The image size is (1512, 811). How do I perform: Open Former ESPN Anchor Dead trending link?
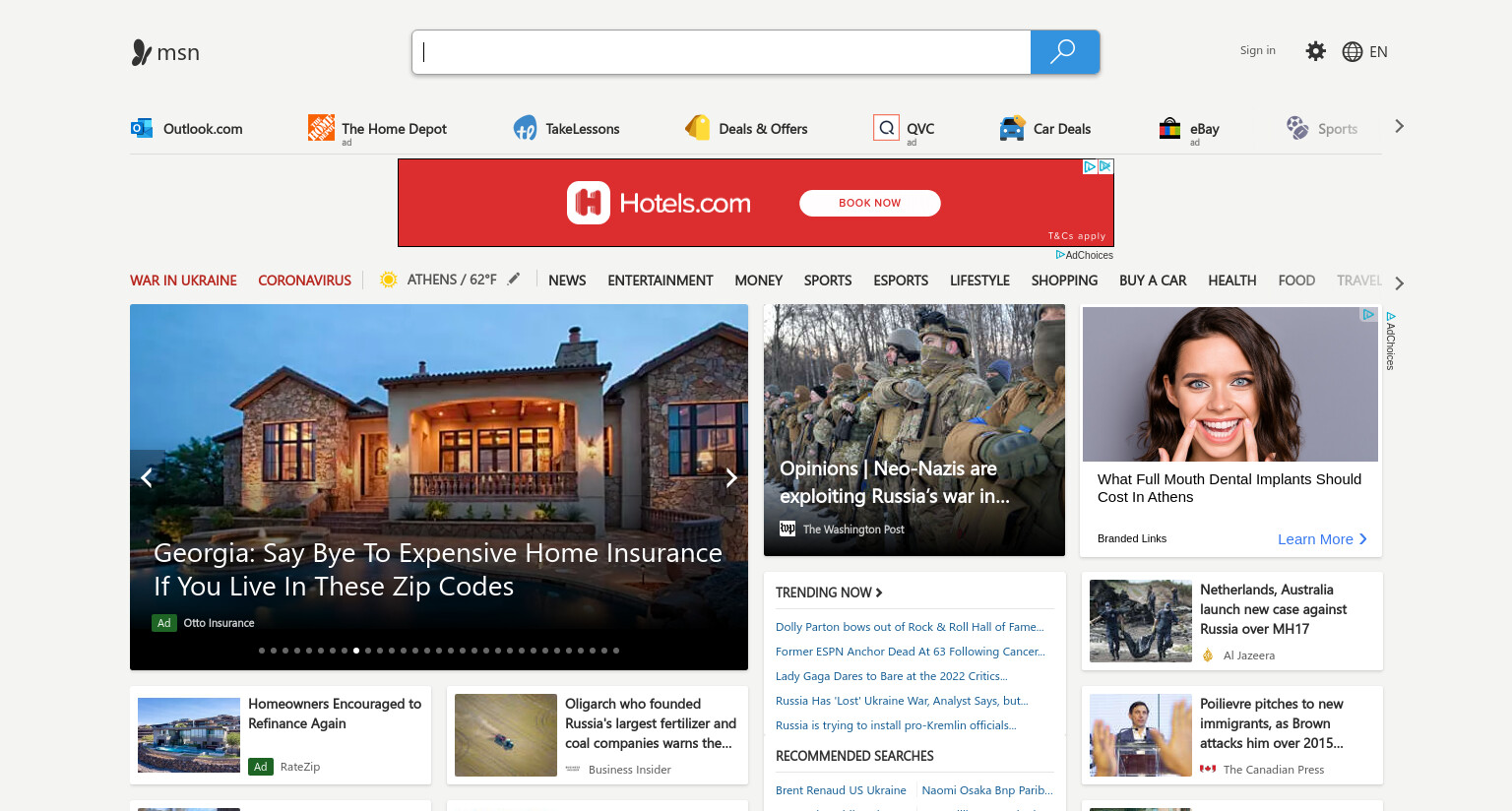tap(911, 652)
